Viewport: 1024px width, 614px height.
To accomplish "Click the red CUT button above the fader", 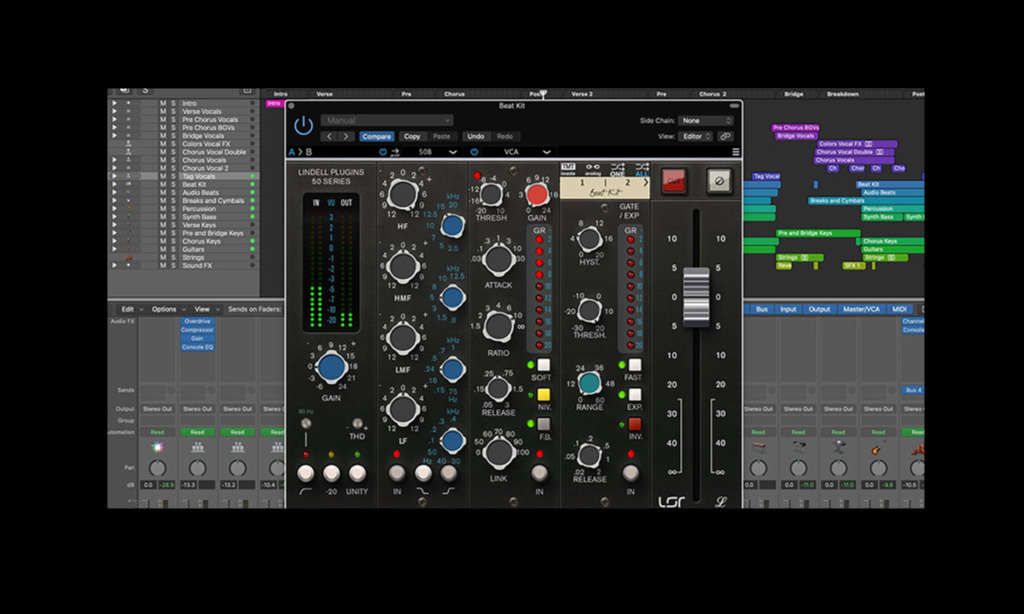I will pos(674,181).
